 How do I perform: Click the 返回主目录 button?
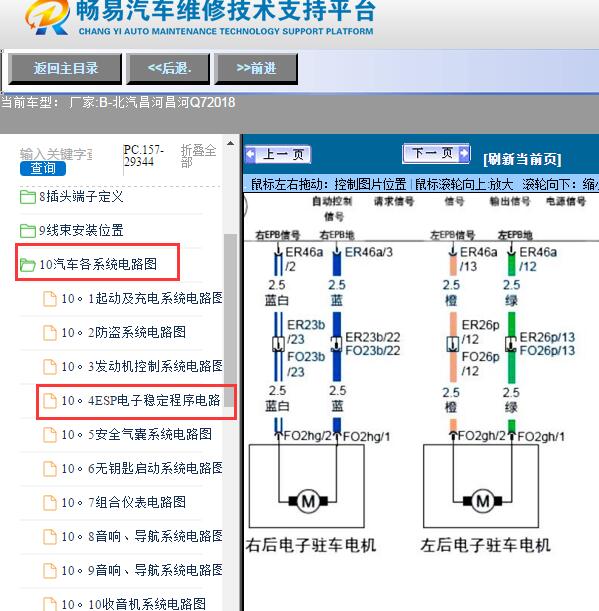[x=65, y=69]
